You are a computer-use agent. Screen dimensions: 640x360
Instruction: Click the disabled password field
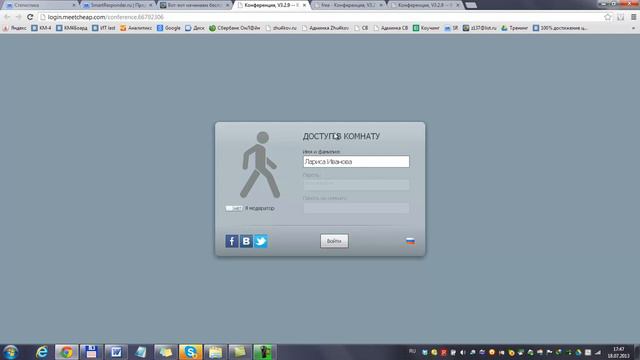(x=356, y=184)
